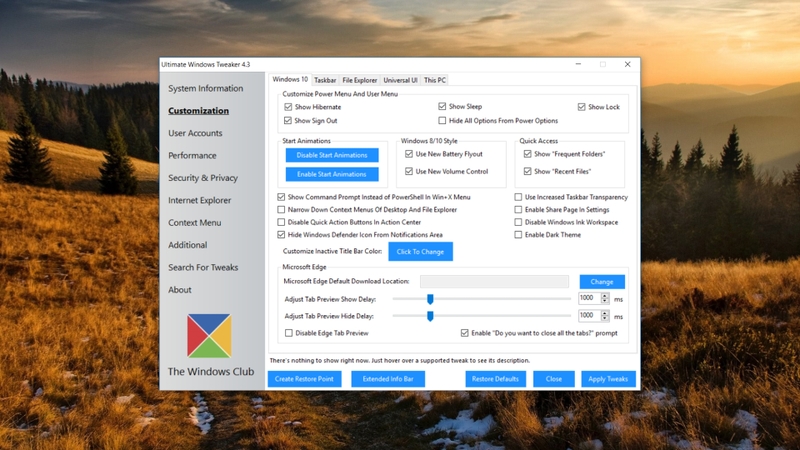
Task: Click the Close button at bottom
Action: click(x=554, y=379)
